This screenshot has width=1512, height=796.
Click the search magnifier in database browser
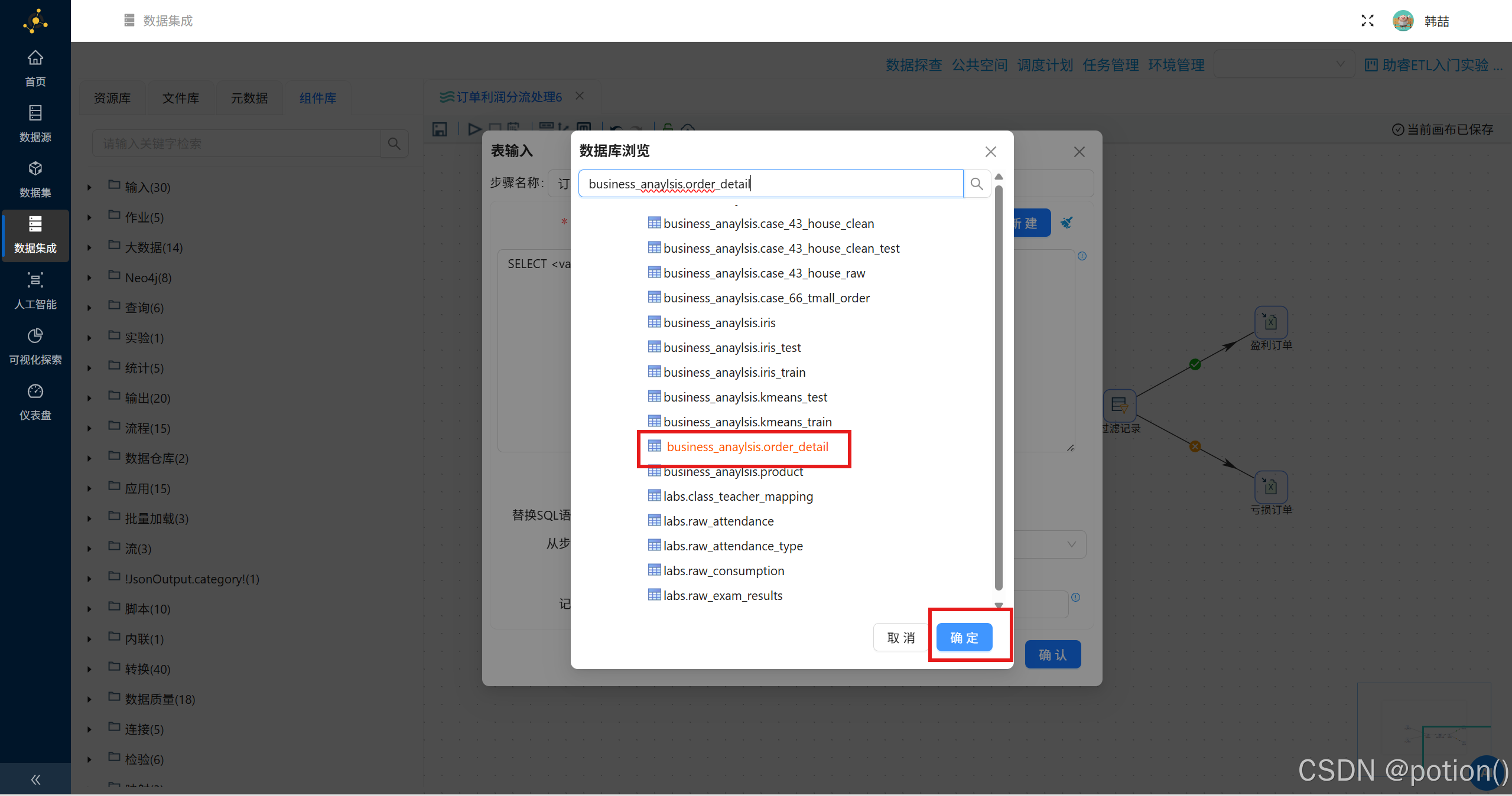tap(977, 184)
